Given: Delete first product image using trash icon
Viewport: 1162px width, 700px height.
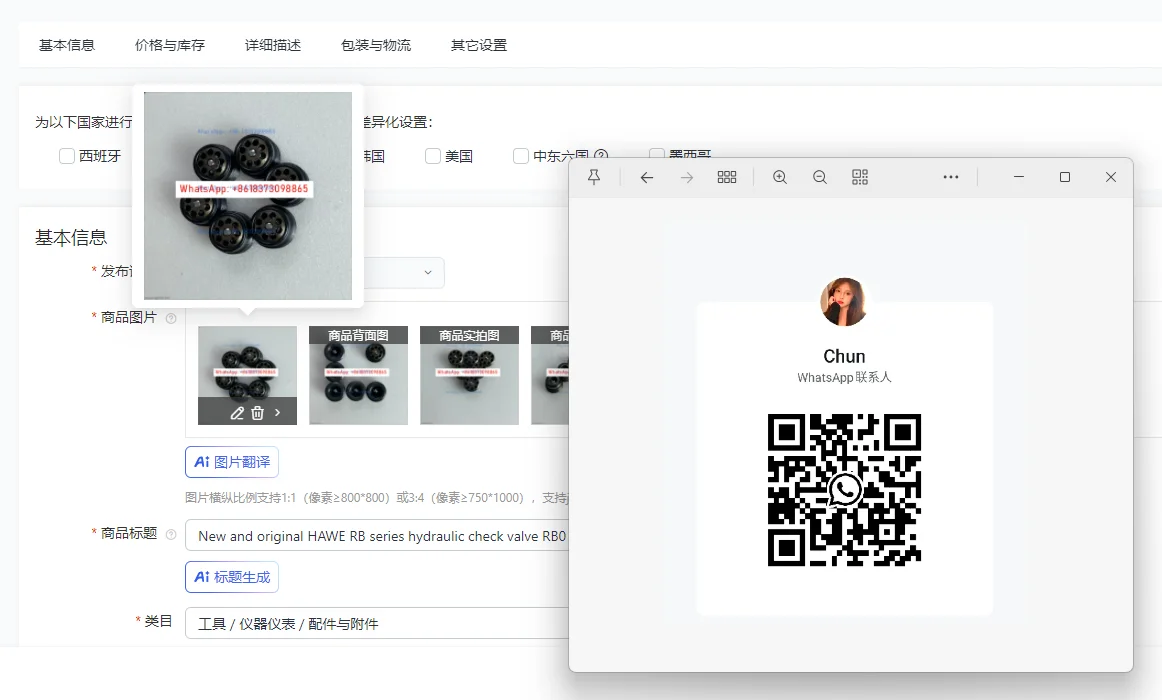Looking at the screenshot, I should [x=257, y=412].
